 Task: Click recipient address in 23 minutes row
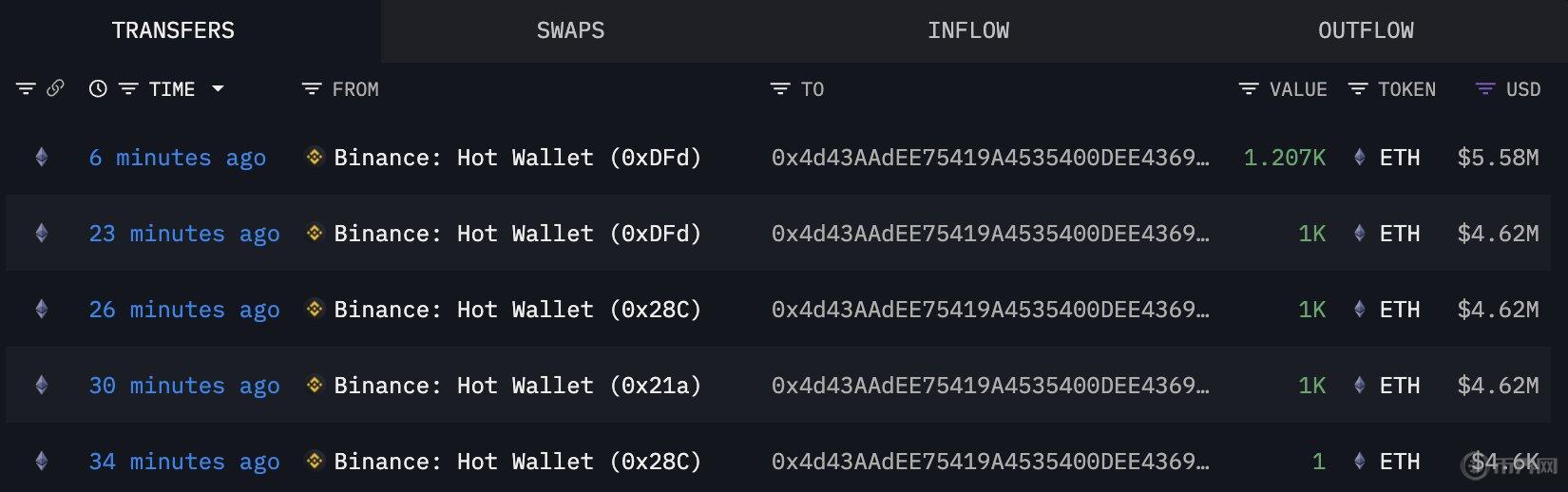[x=990, y=234]
